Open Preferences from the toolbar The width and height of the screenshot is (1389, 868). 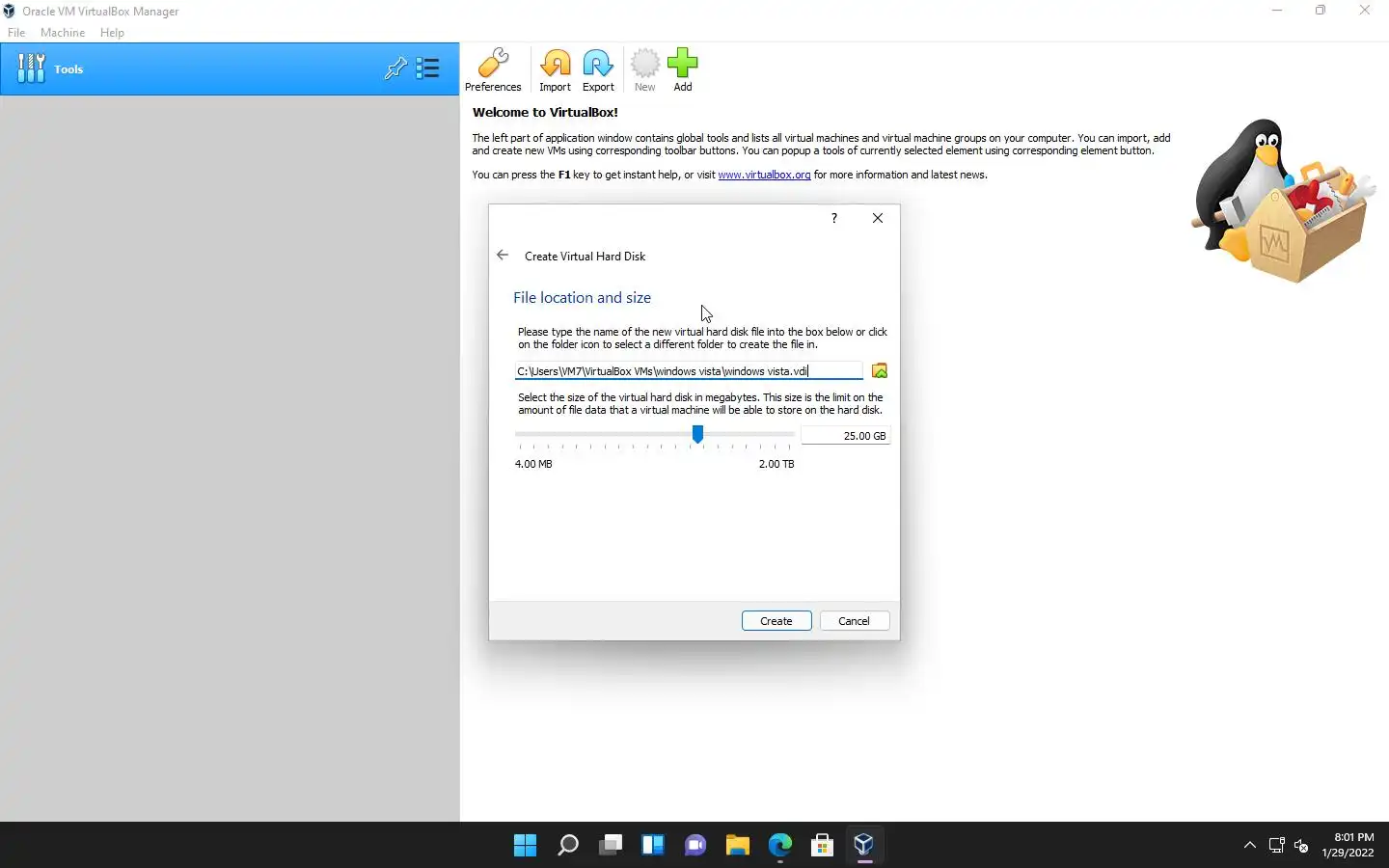click(x=493, y=69)
